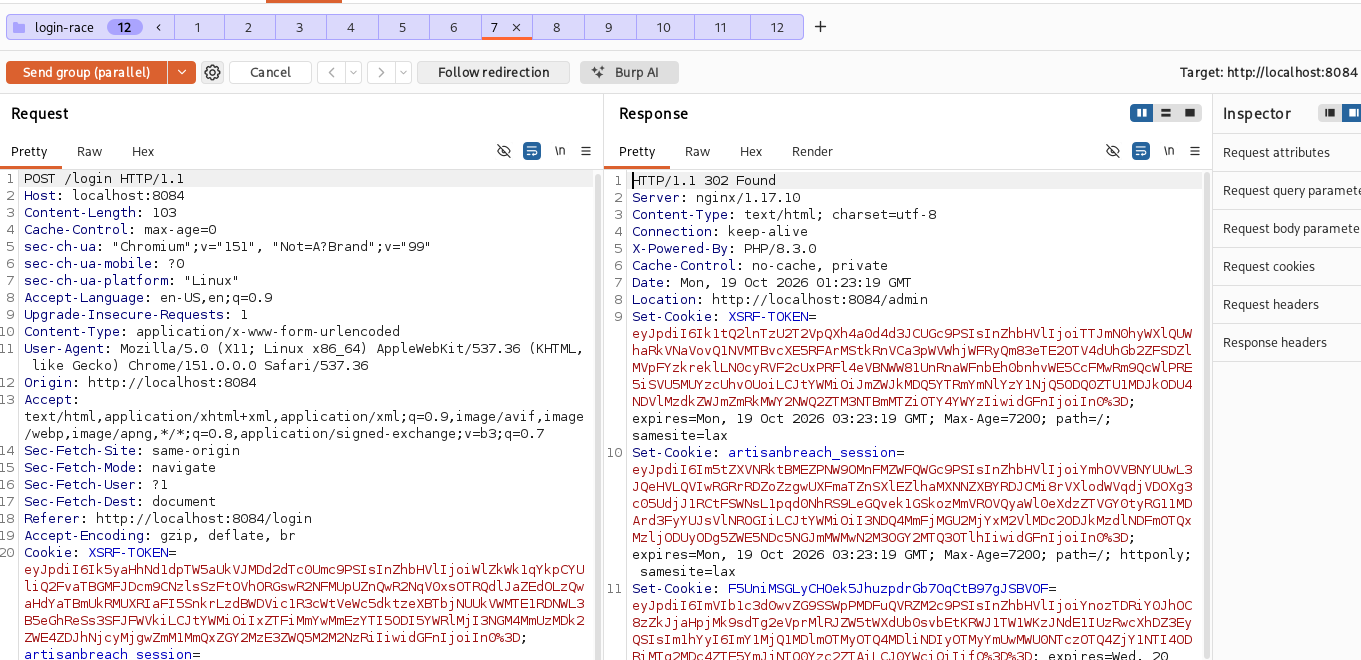Add a new Repeater tab
This screenshot has height=660, width=1361.
pos(820,27)
